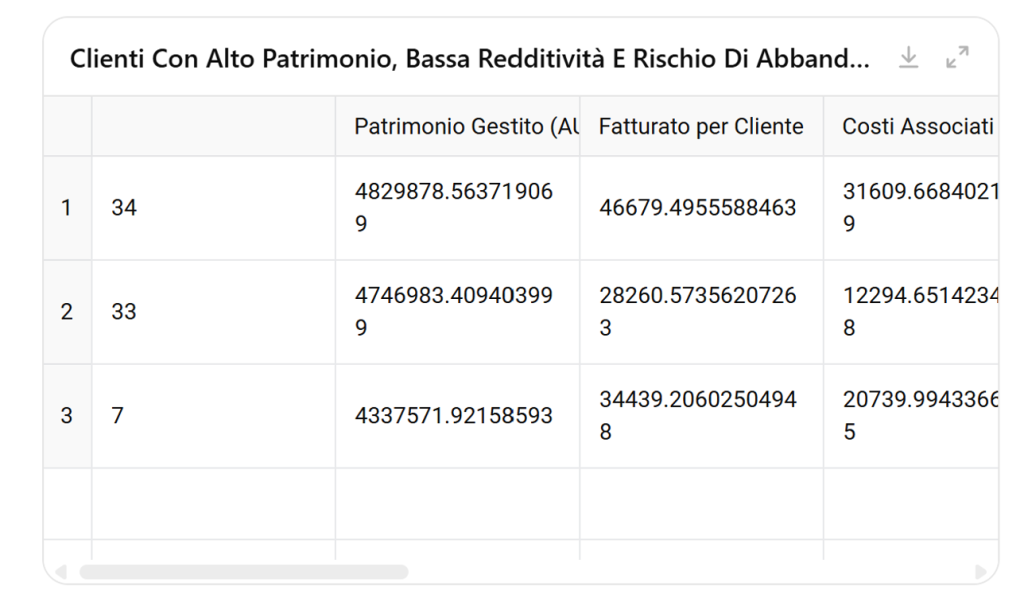Click the cell with client ID 33

pos(214,311)
